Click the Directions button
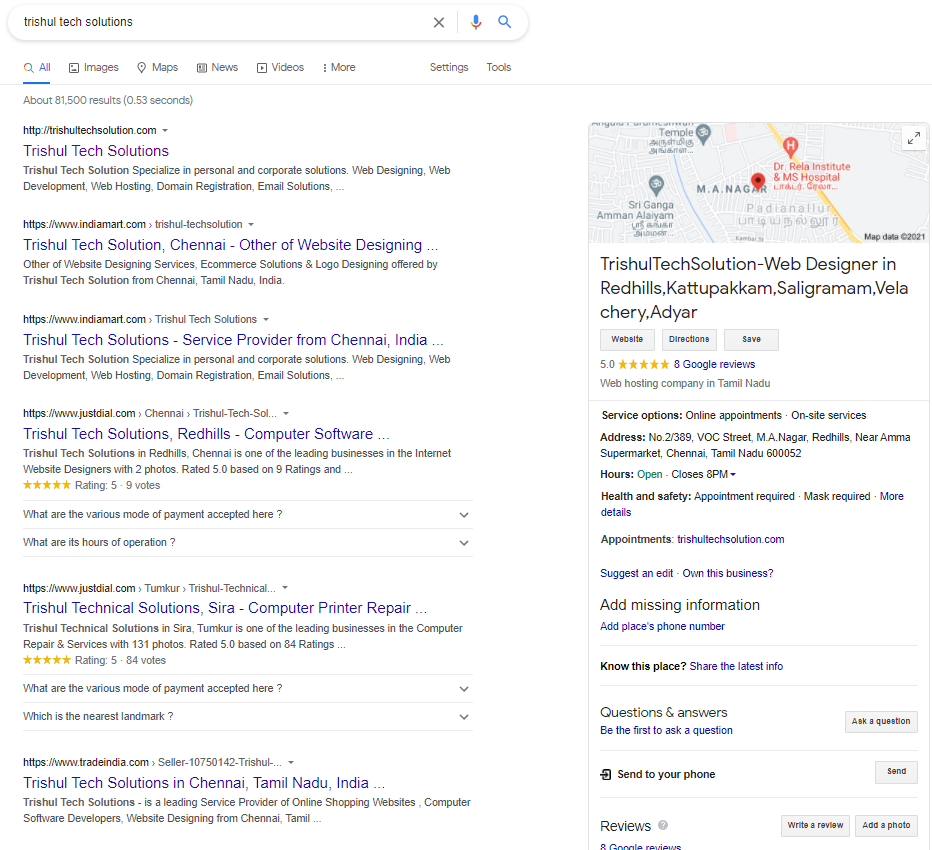 pos(689,339)
